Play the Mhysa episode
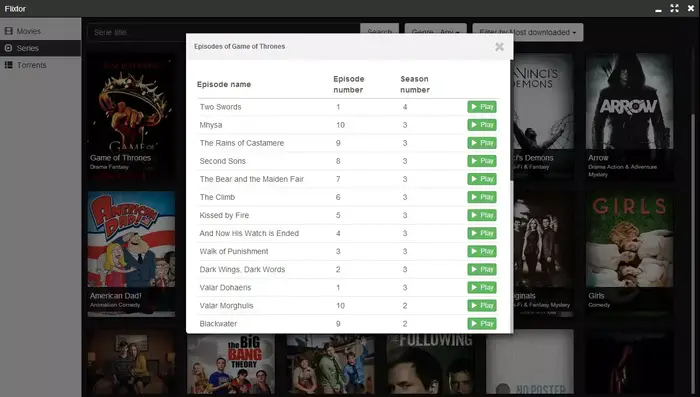Screen dimensions: 700x397 [x=482, y=125]
